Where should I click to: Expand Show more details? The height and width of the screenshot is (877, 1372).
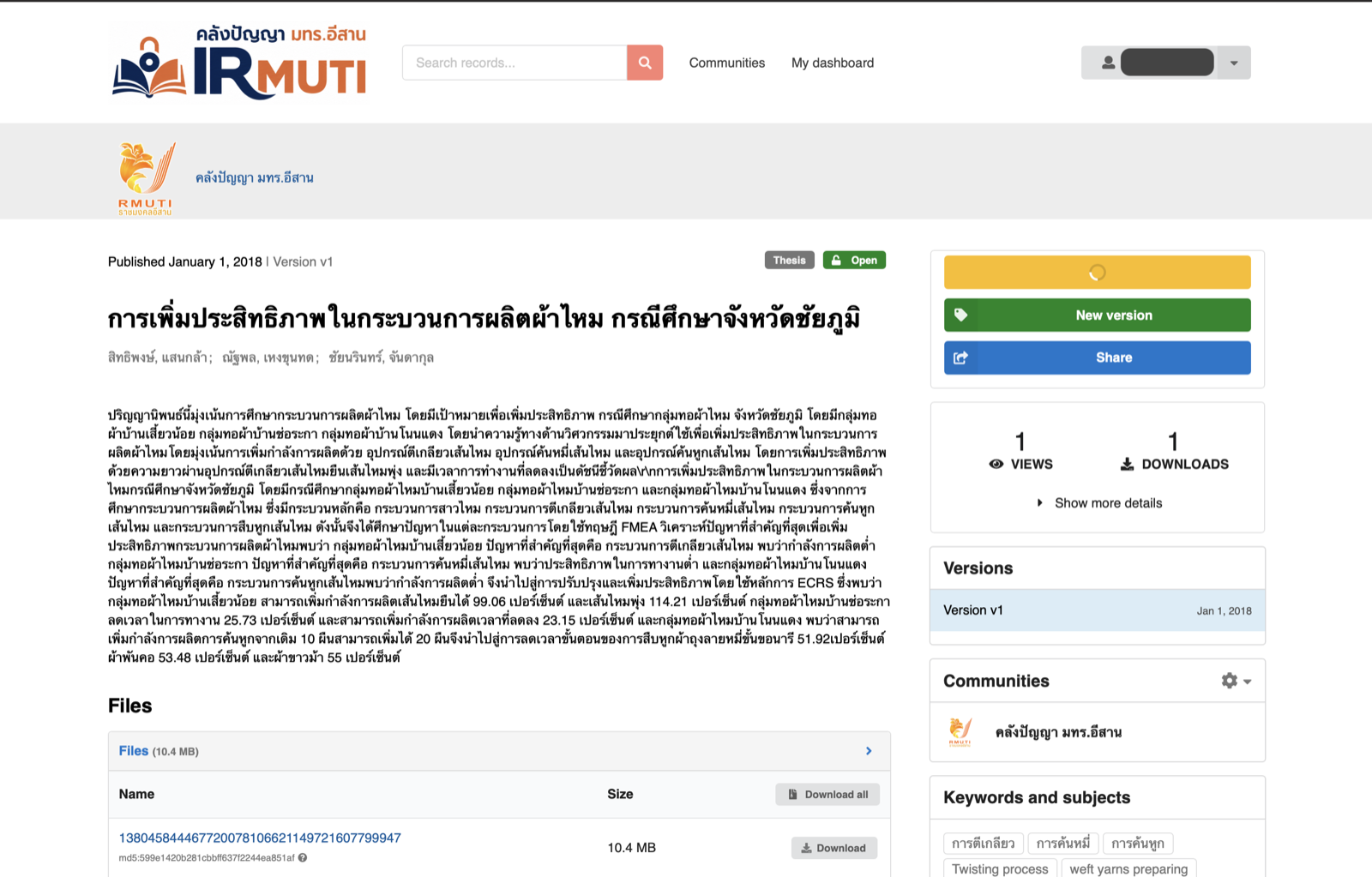pyautogui.click(x=1099, y=503)
